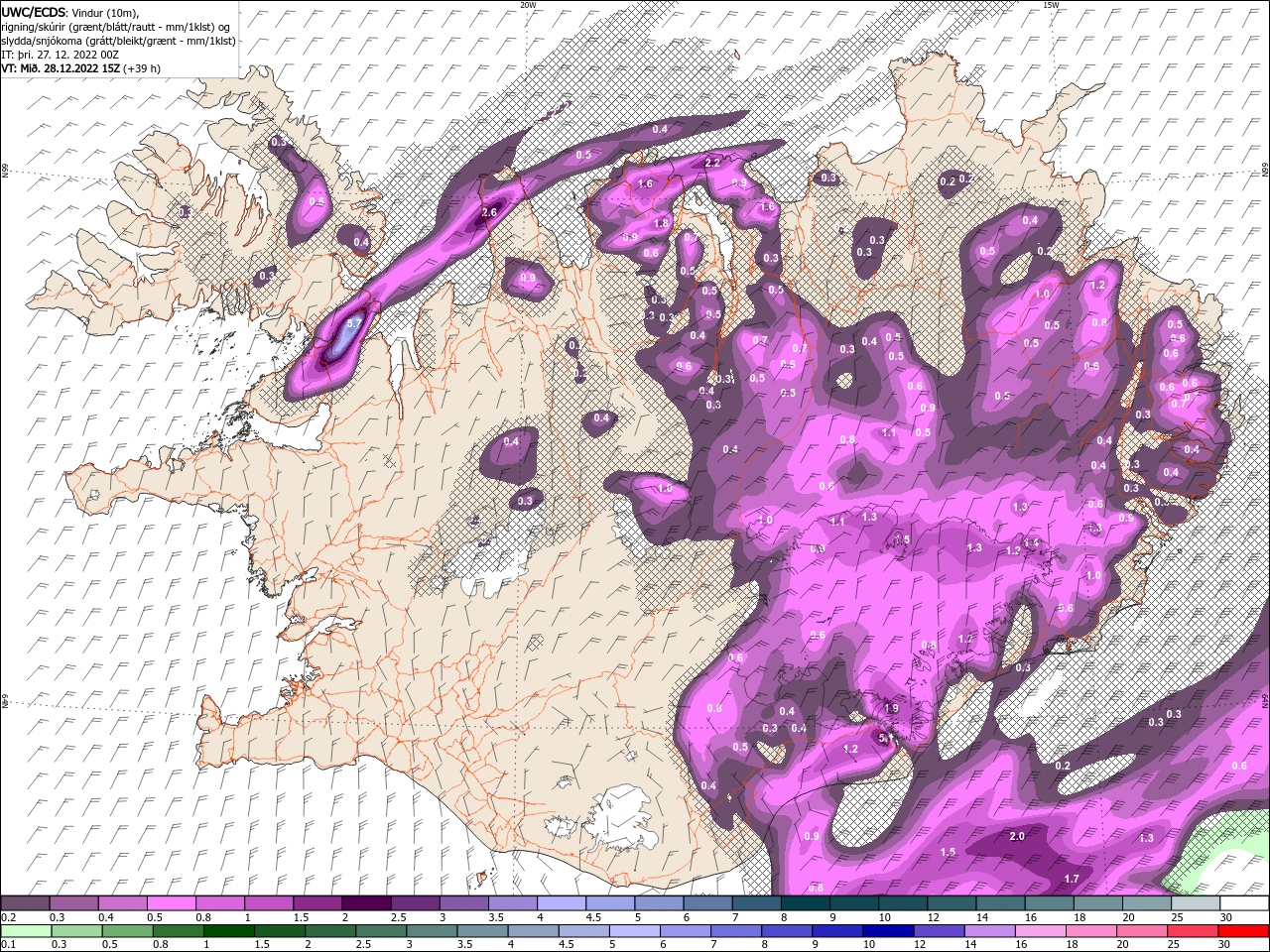Screen dimensions: 1270x952
Task: Click the 25 label in the lower legend
Action: (1174, 944)
